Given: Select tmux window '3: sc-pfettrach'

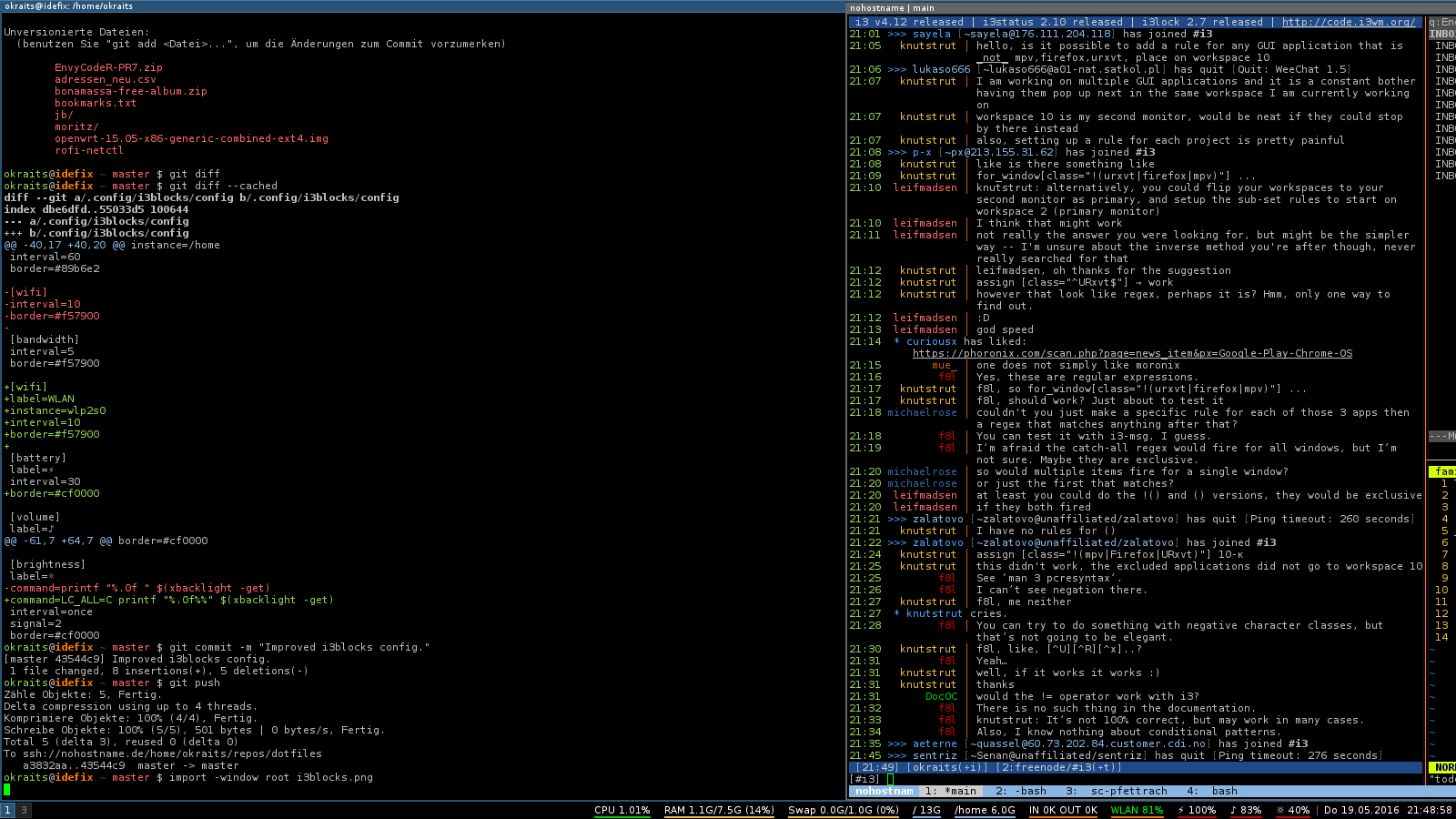Looking at the screenshot, I should [x=1117, y=791].
